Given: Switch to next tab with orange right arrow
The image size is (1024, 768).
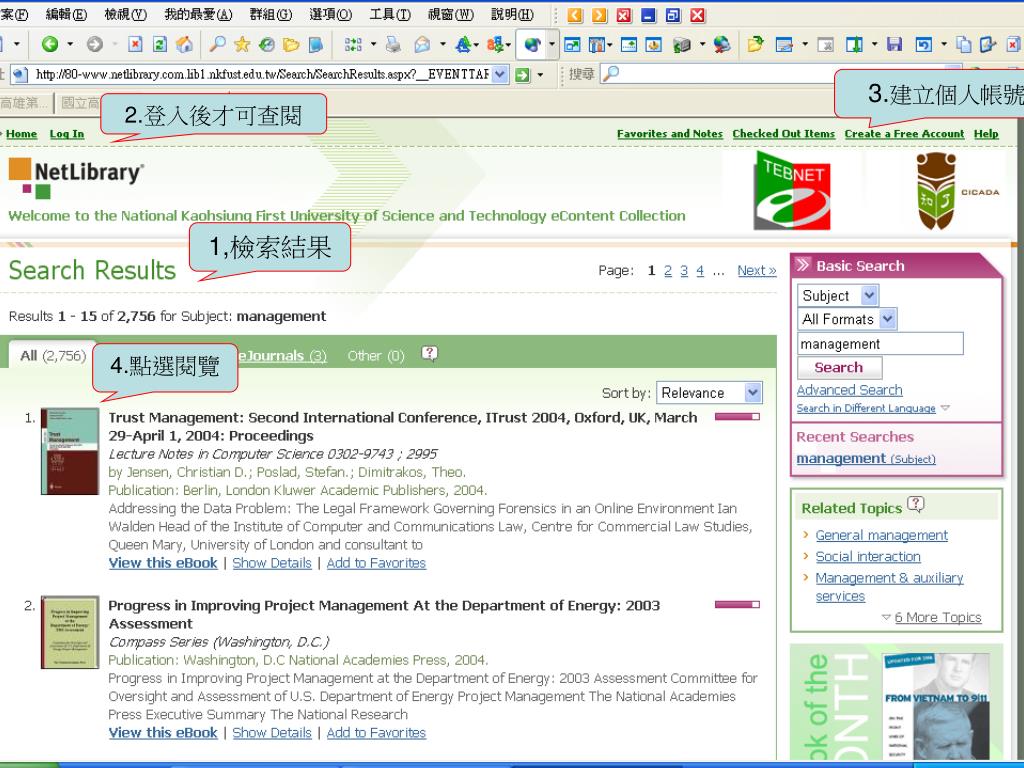Looking at the screenshot, I should point(599,15).
